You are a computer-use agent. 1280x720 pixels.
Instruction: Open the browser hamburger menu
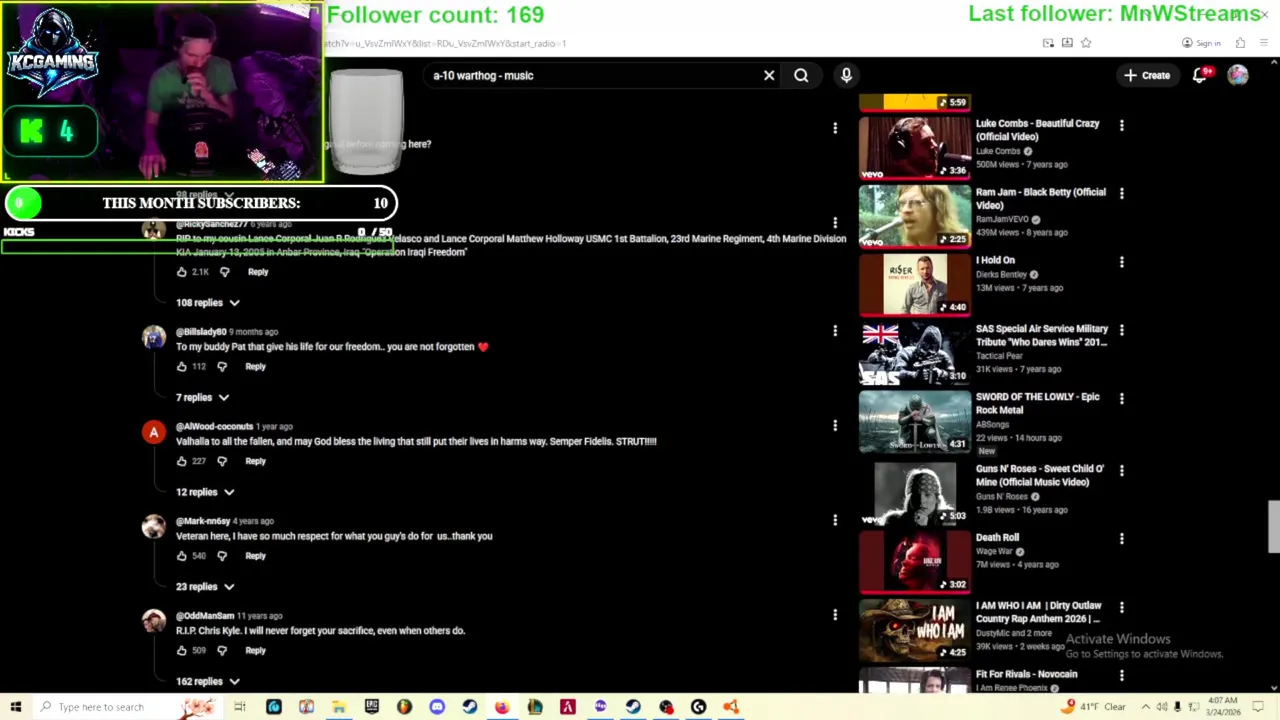click(x=1264, y=43)
